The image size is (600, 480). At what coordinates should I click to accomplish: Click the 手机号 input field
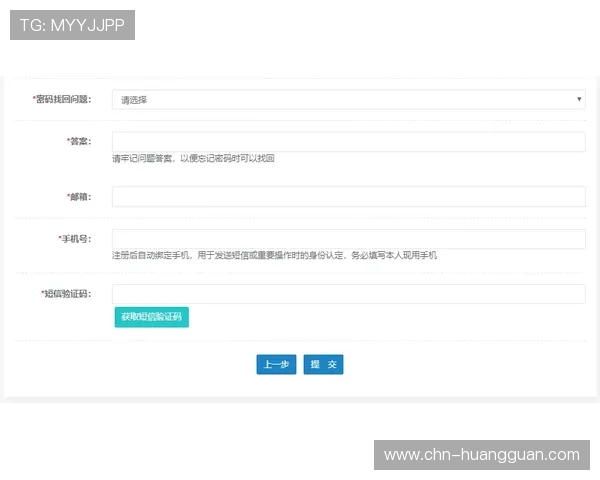pyautogui.click(x=349, y=239)
